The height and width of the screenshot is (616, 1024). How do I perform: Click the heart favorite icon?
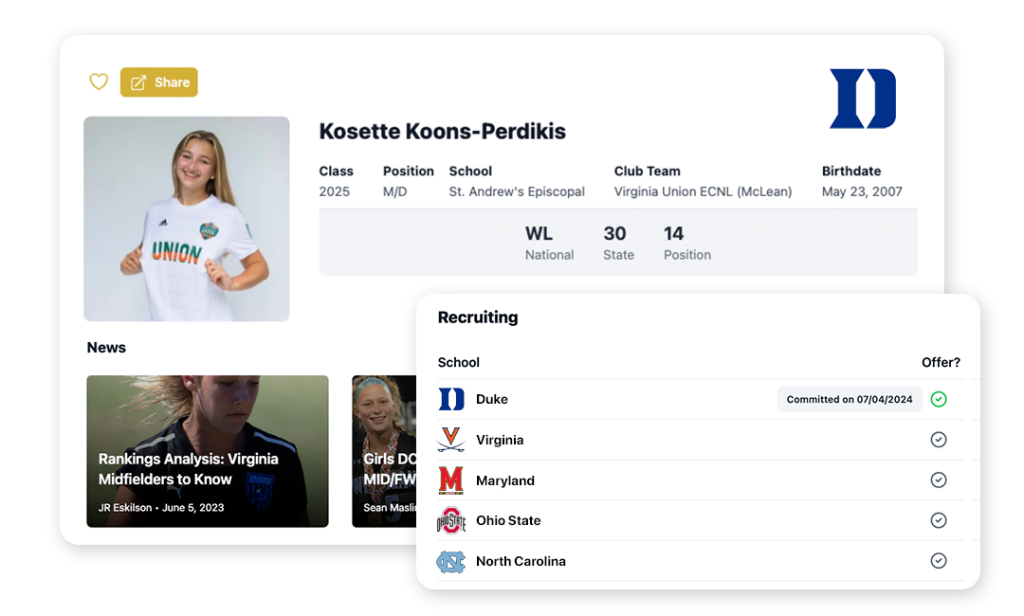click(99, 82)
